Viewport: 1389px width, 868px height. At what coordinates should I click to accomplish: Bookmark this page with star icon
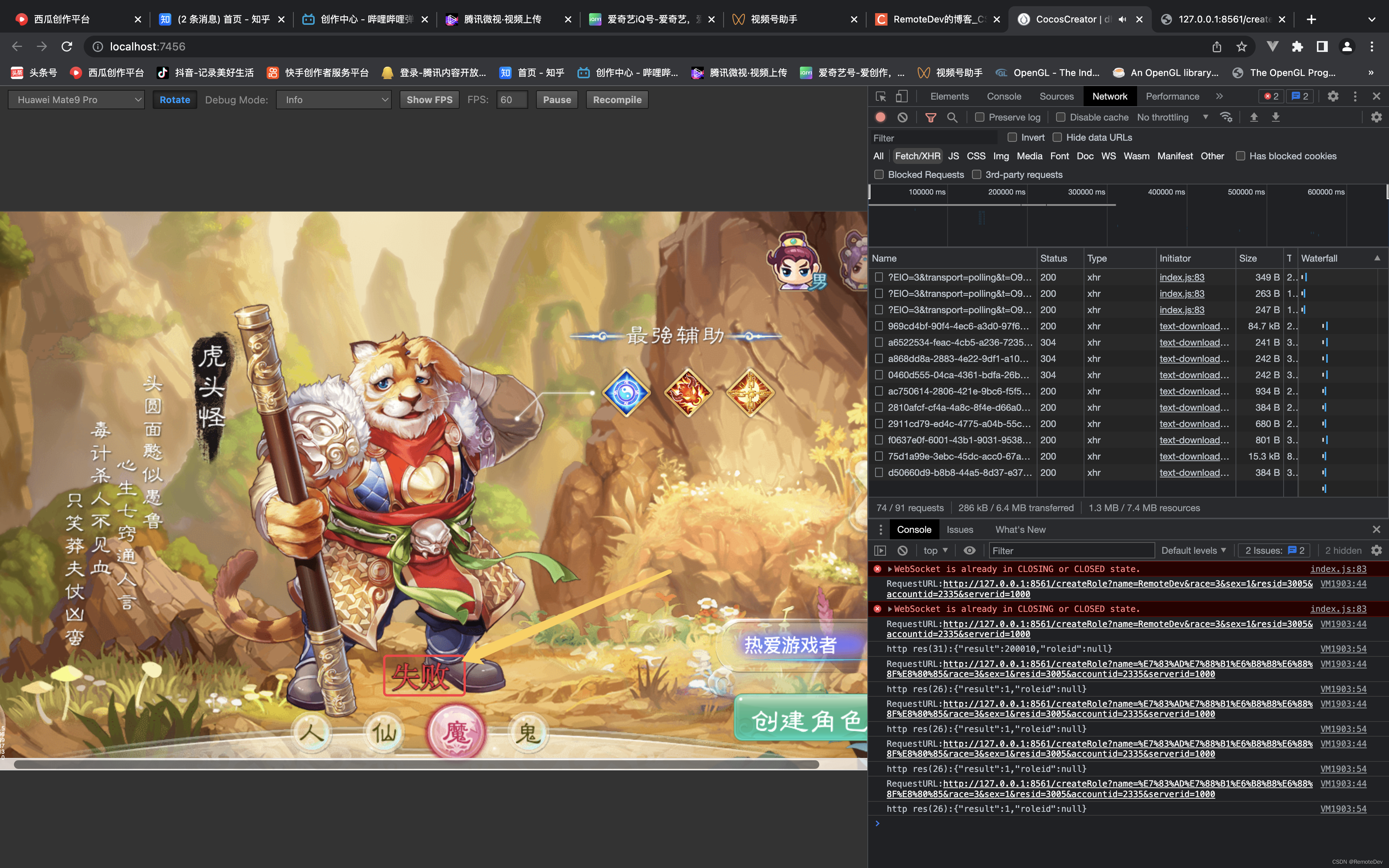pyautogui.click(x=1241, y=46)
